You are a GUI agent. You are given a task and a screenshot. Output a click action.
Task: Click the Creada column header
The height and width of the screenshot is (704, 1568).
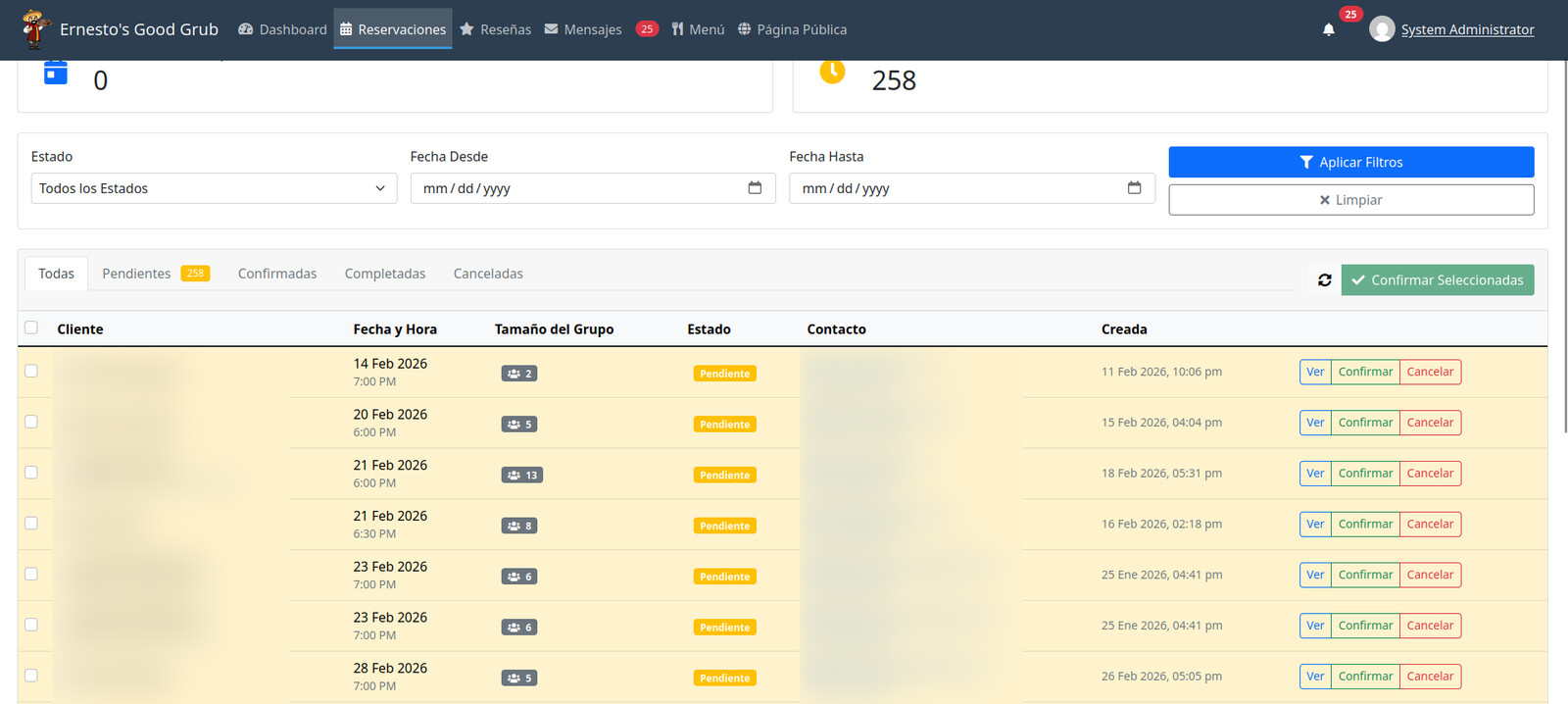click(1124, 329)
